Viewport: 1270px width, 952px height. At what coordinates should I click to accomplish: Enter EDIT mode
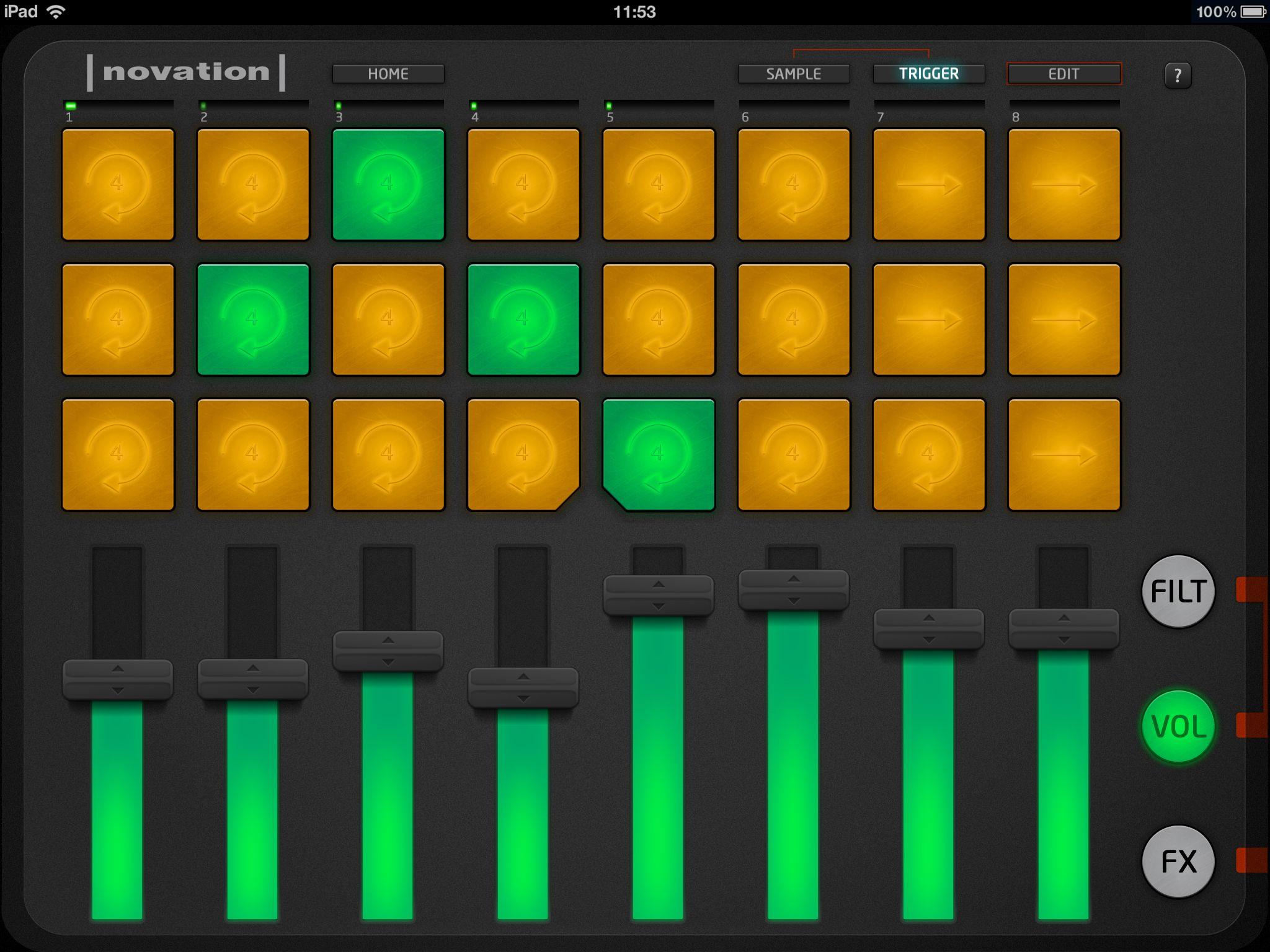coord(1064,74)
